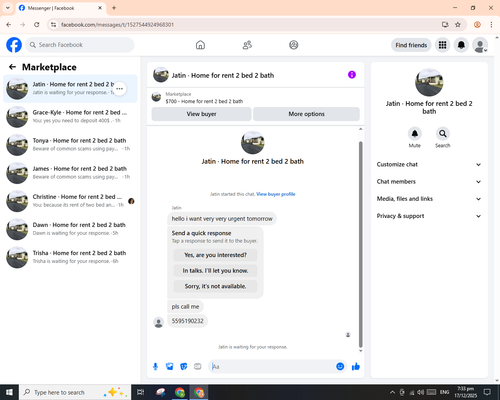This screenshot has height=400, width=500.
Task: Open Dawn conversation
Action: (x=70, y=229)
